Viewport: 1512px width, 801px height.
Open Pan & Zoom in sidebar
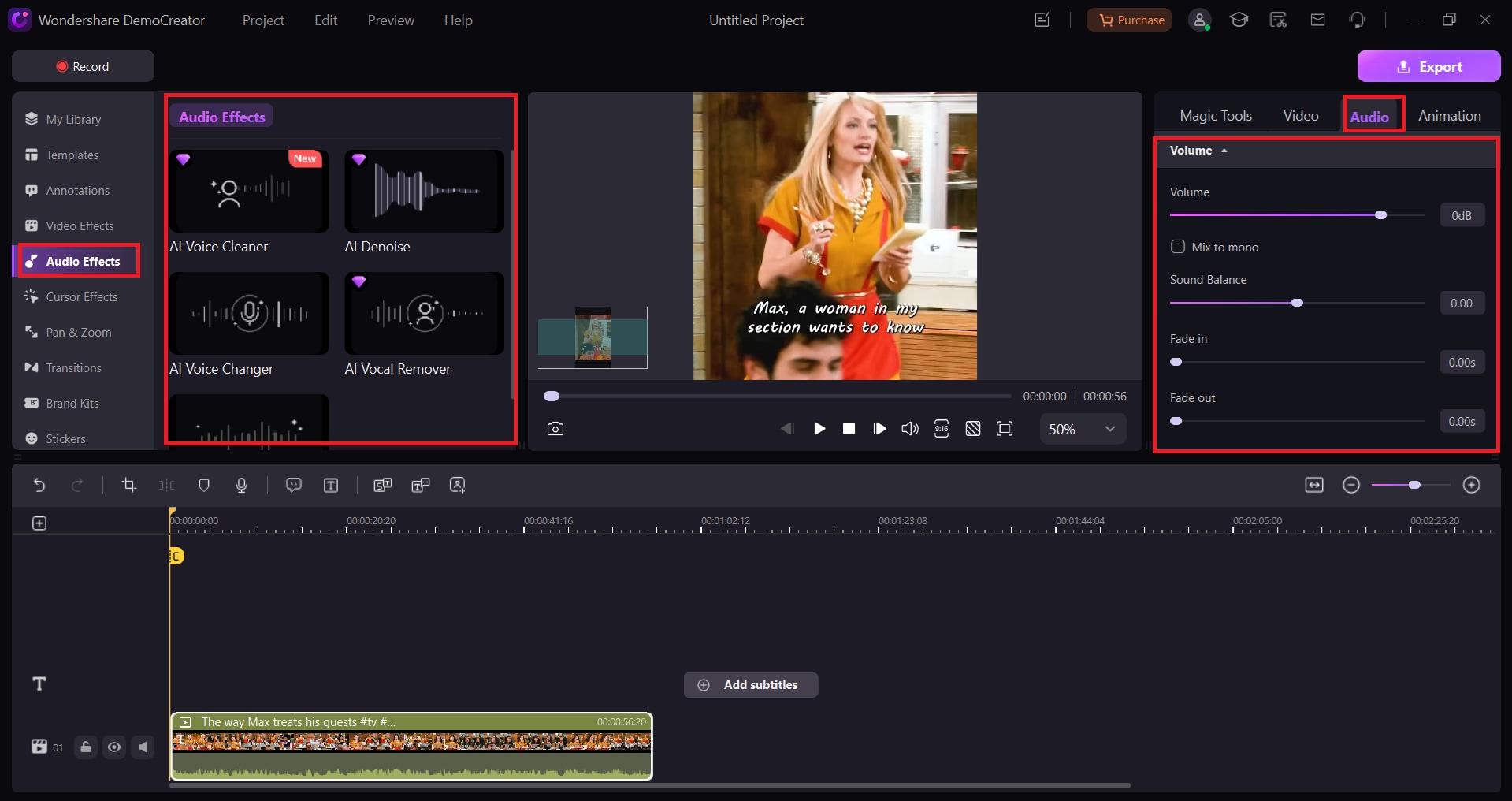click(78, 332)
